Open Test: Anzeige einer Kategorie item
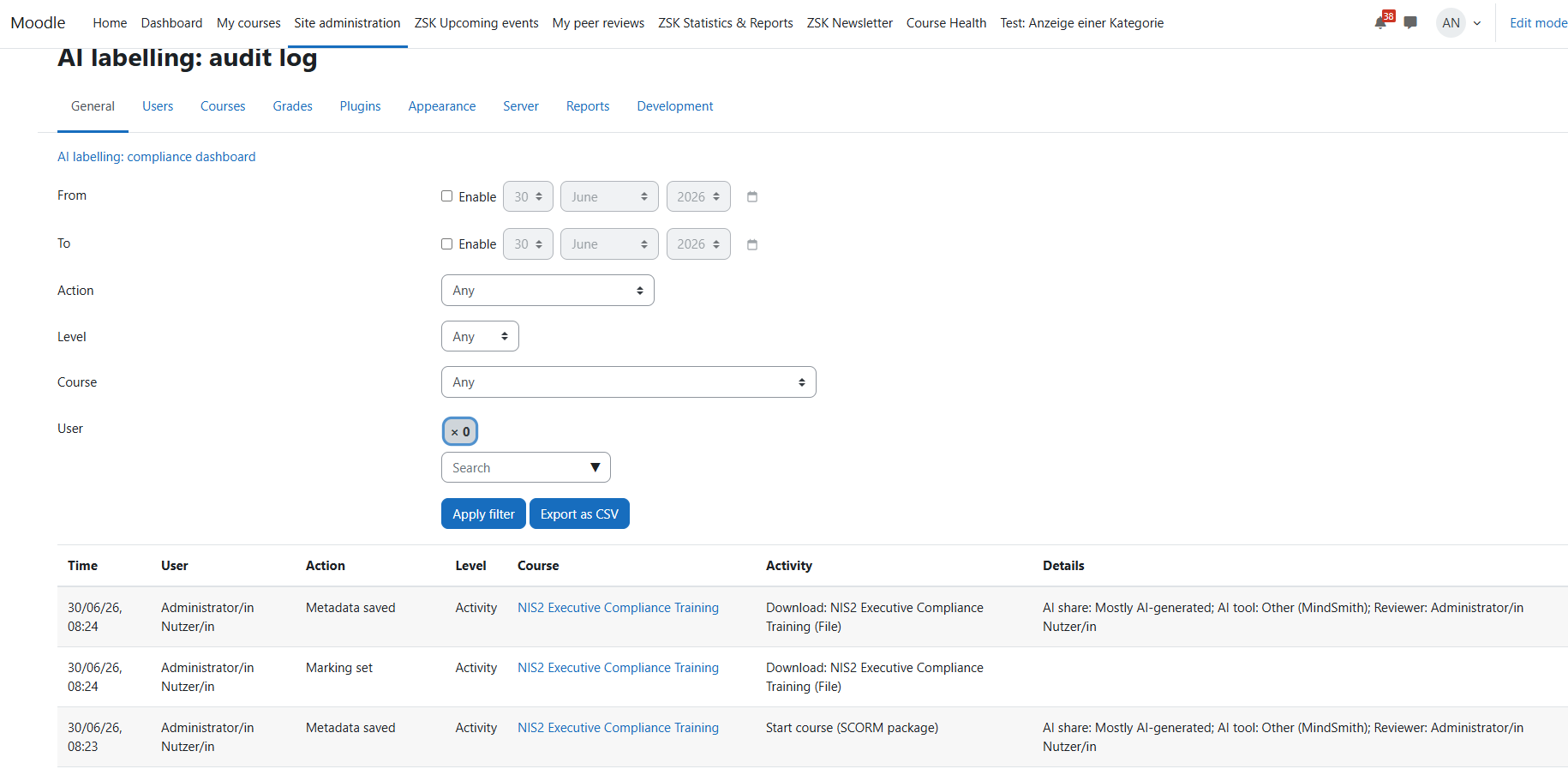This screenshot has width=1568, height=775. coord(1082,23)
